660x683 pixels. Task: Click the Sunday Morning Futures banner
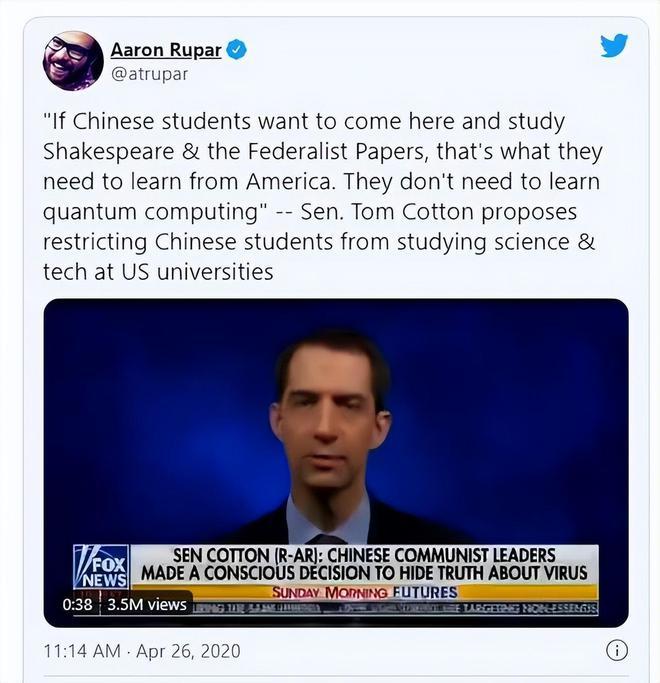pos(364,592)
